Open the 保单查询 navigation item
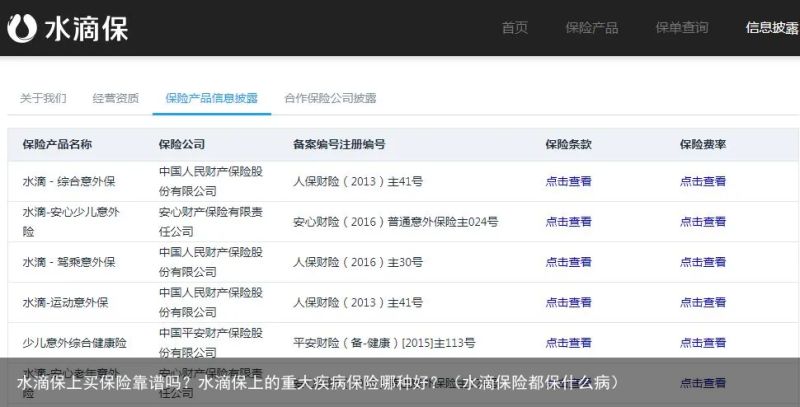The height and width of the screenshot is (407, 800). tap(682, 28)
